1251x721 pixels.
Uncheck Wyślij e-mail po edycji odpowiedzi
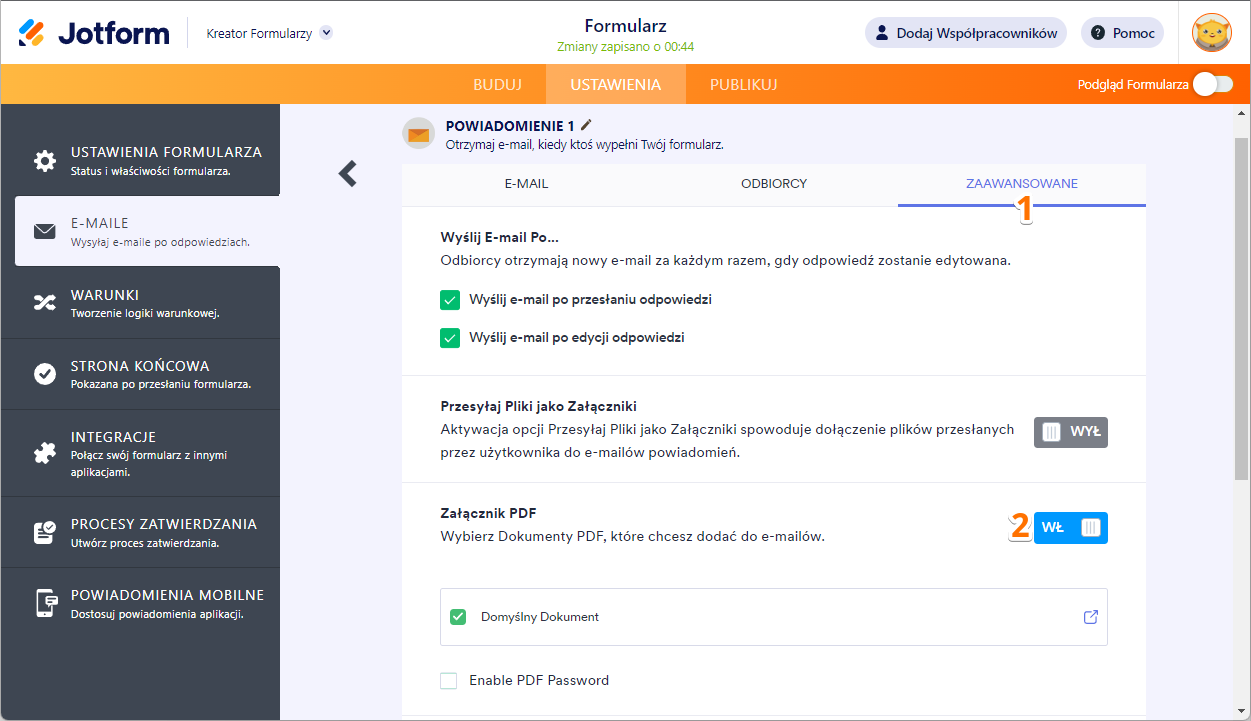[x=450, y=338]
